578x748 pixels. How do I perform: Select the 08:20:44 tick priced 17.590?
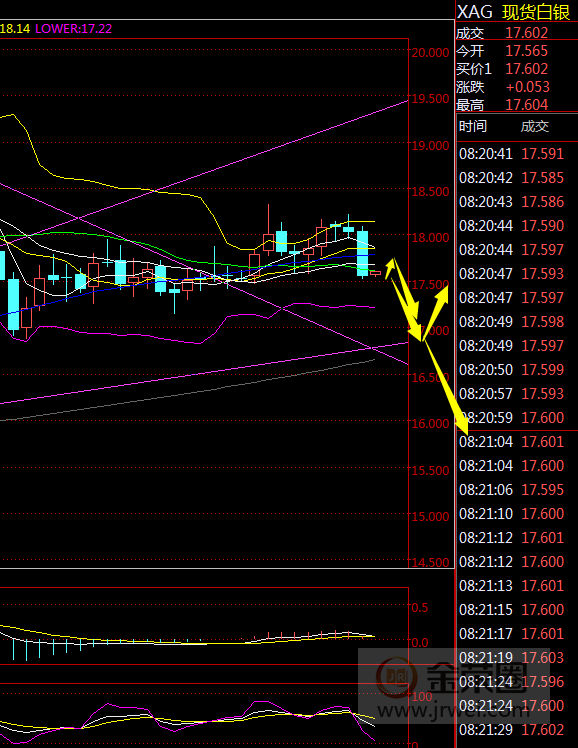pos(517,226)
